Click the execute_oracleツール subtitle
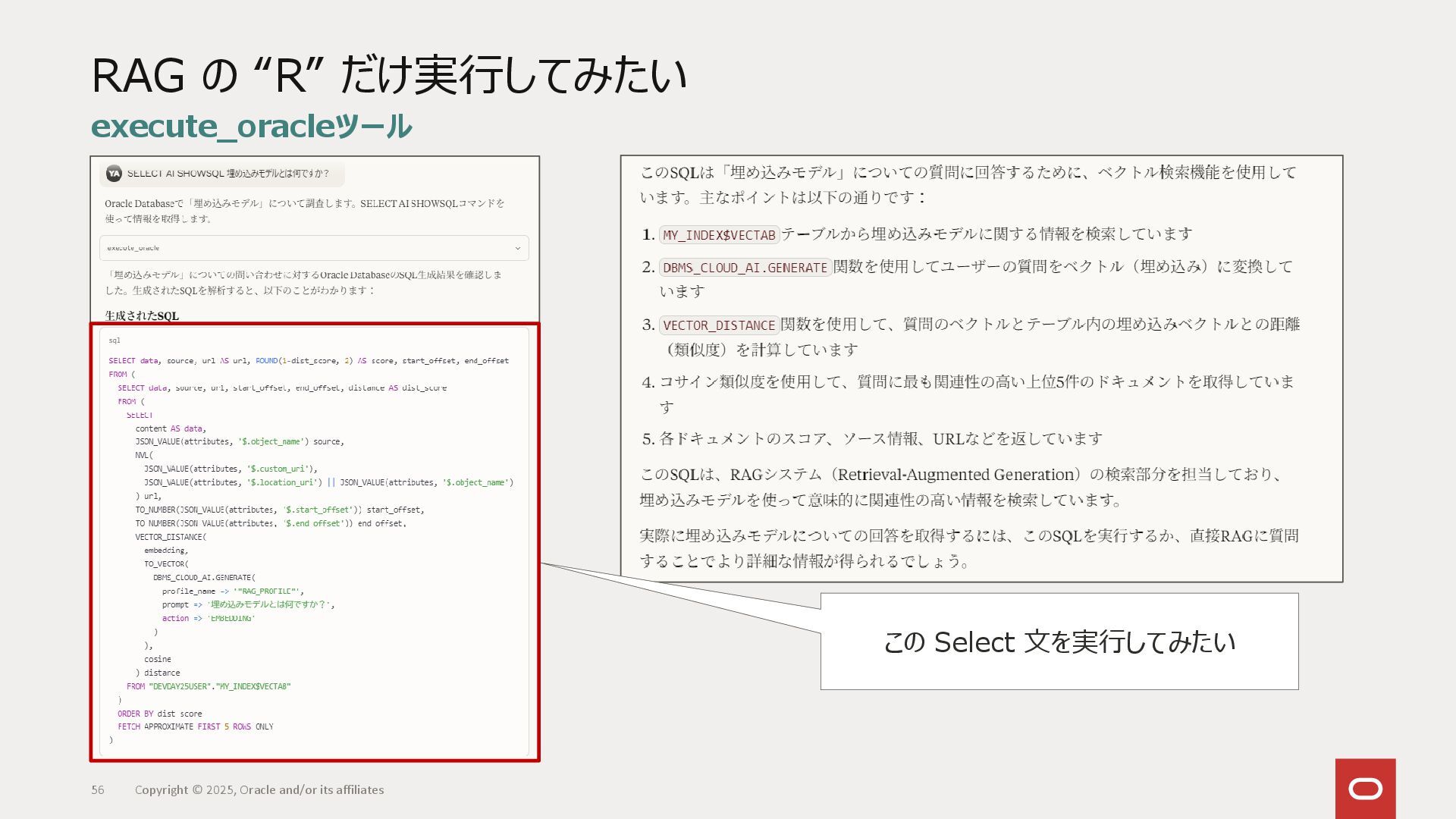The height and width of the screenshot is (819, 1456). point(251,126)
